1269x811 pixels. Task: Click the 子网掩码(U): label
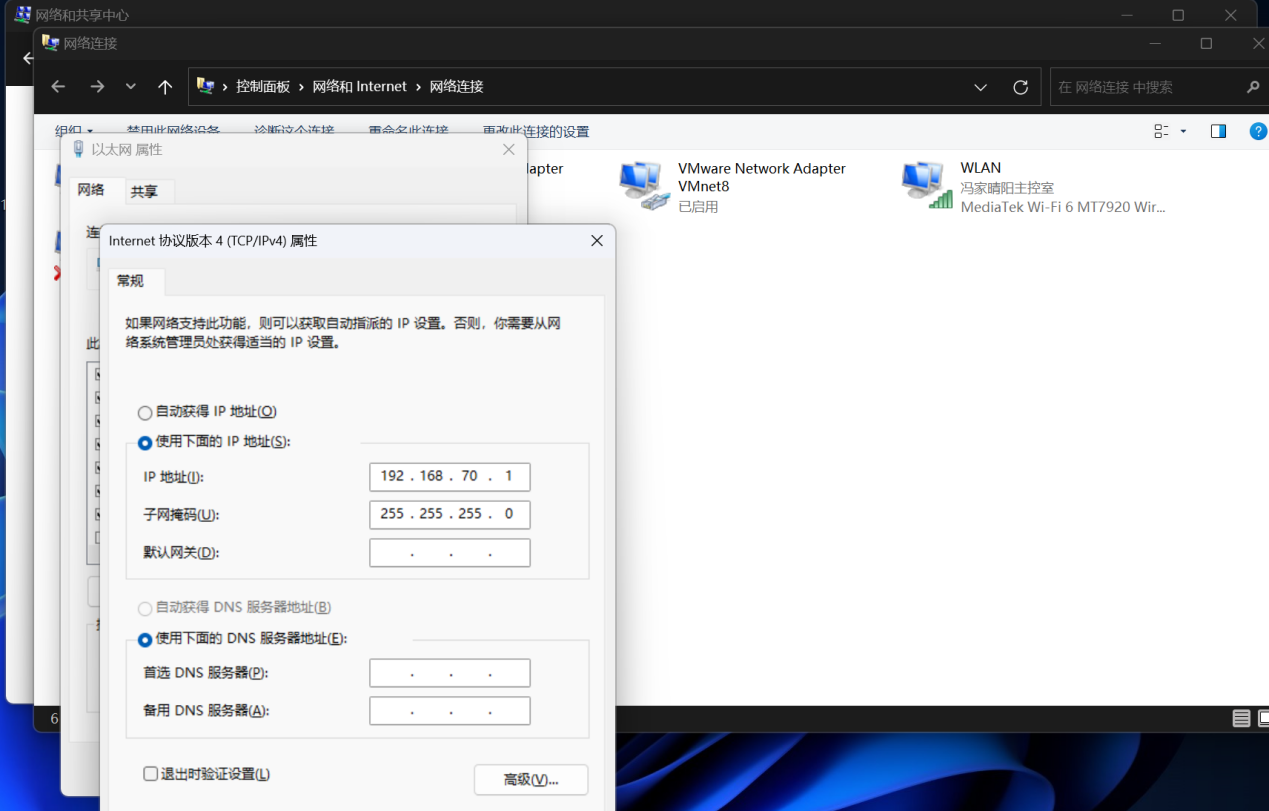click(x=181, y=515)
